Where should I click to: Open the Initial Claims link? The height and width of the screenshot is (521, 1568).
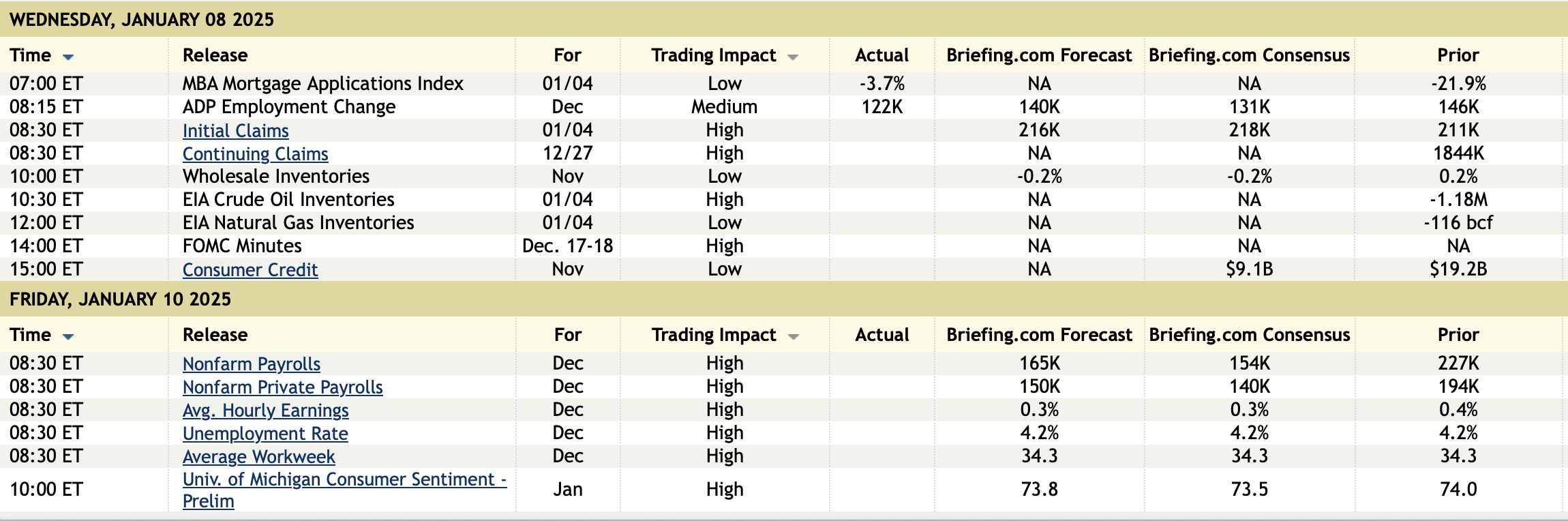click(235, 130)
